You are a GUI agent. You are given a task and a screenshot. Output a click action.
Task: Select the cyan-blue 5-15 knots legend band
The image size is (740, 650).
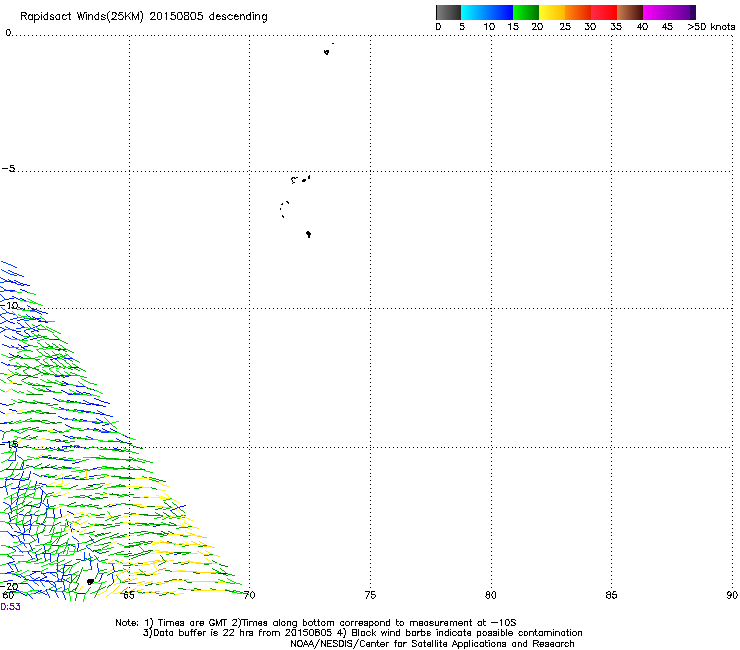[487, 12]
